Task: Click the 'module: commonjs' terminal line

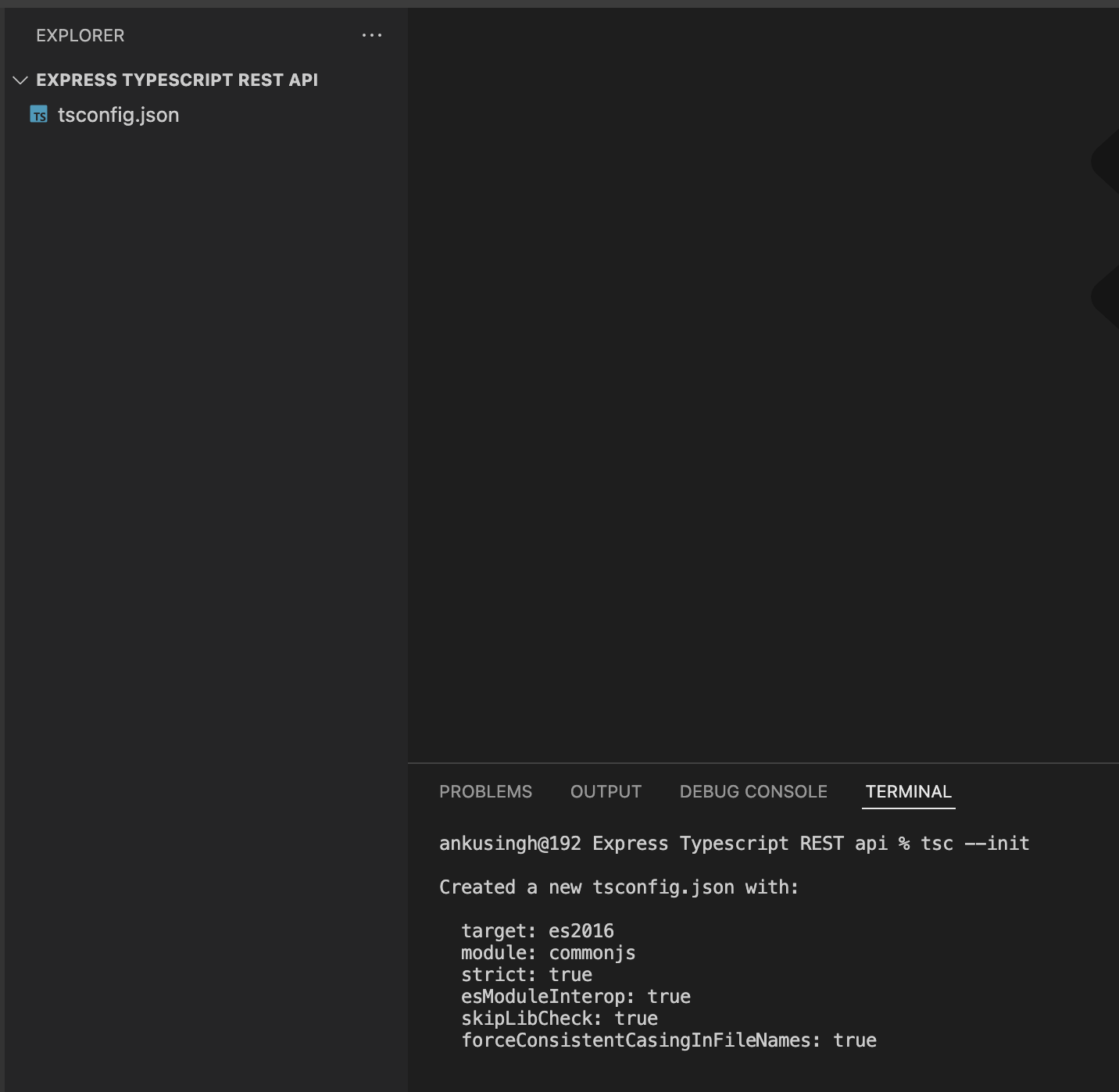Action: [548, 953]
